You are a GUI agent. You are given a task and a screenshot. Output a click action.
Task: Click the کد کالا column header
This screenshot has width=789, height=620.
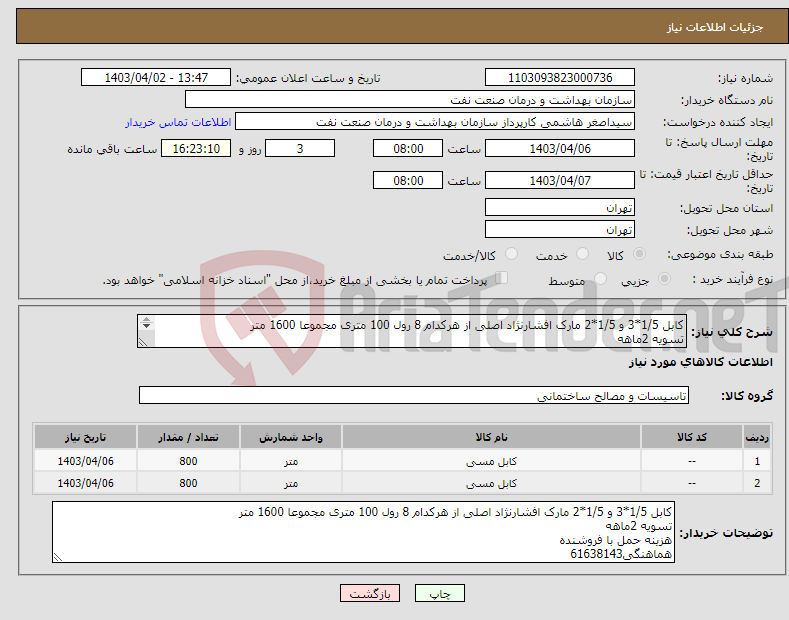tap(692, 437)
